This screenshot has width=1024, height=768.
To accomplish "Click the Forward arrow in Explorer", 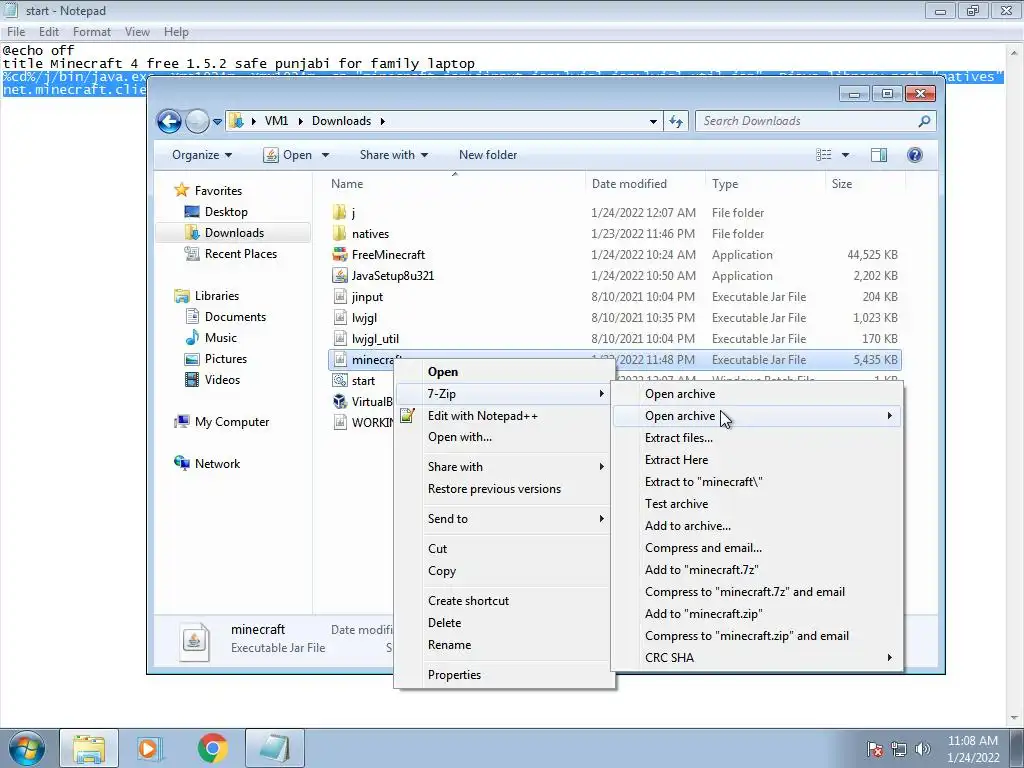I will [197, 121].
